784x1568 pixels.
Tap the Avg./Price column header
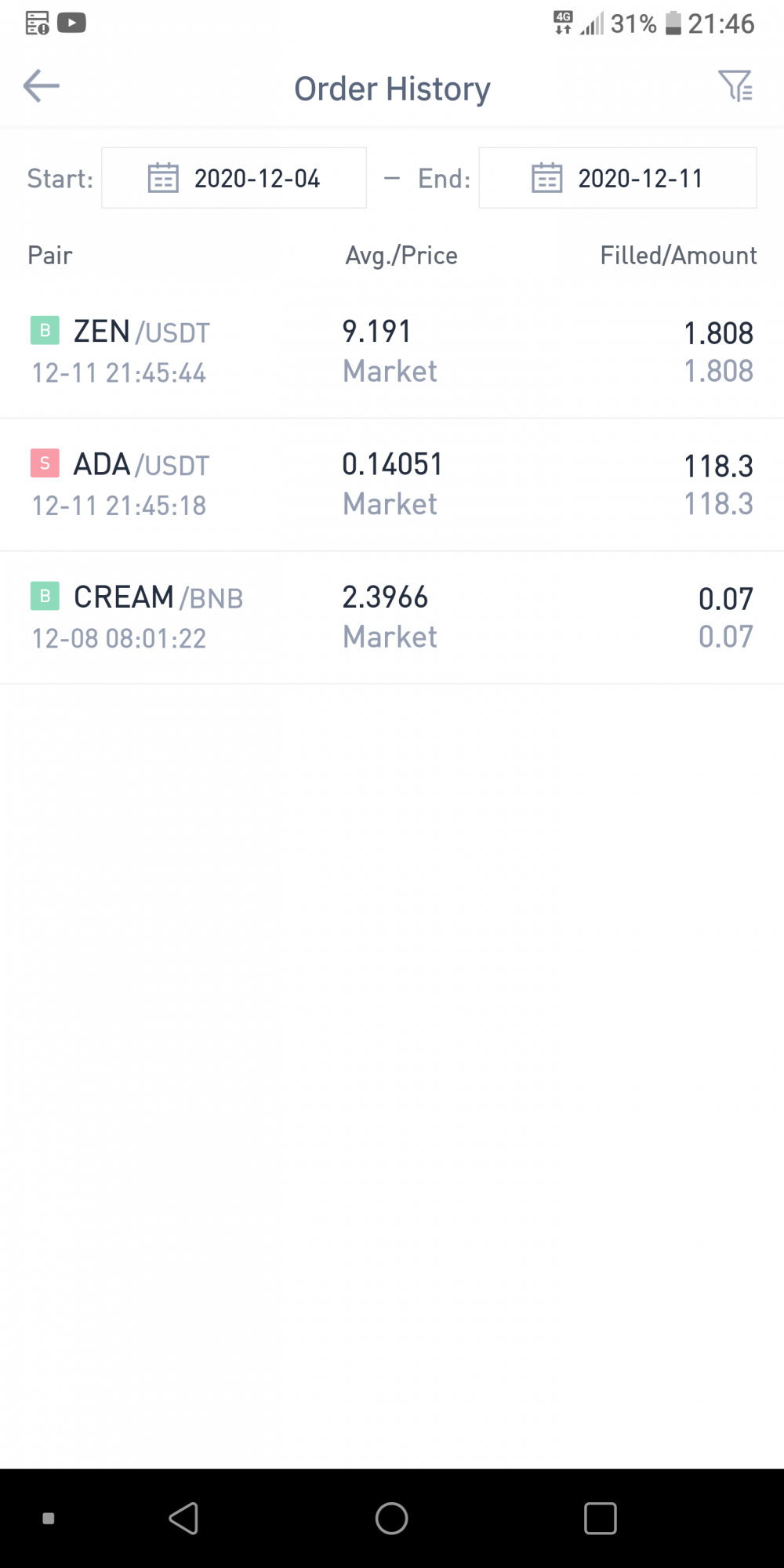pyautogui.click(x=401, y=256)
